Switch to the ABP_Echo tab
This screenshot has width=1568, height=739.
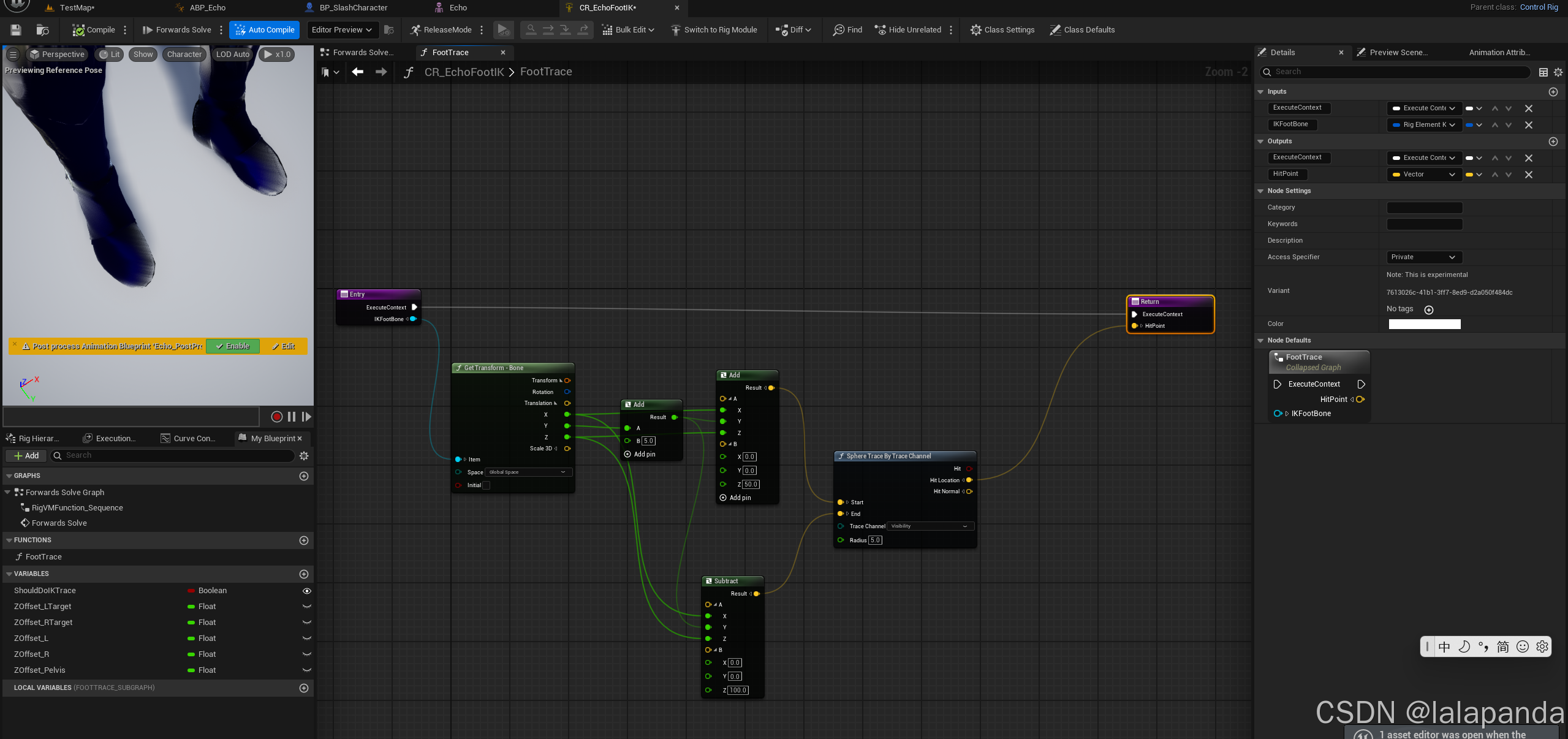[207, 7]
